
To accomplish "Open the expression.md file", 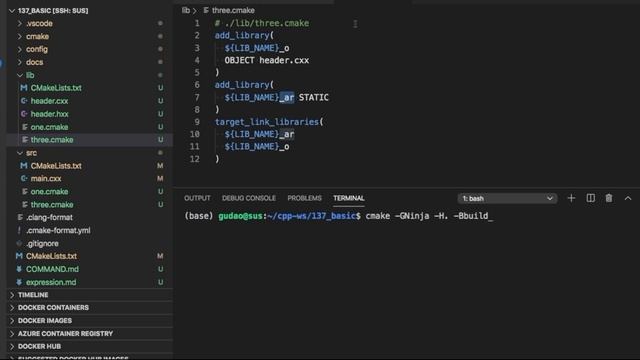I will pos(51,282).
